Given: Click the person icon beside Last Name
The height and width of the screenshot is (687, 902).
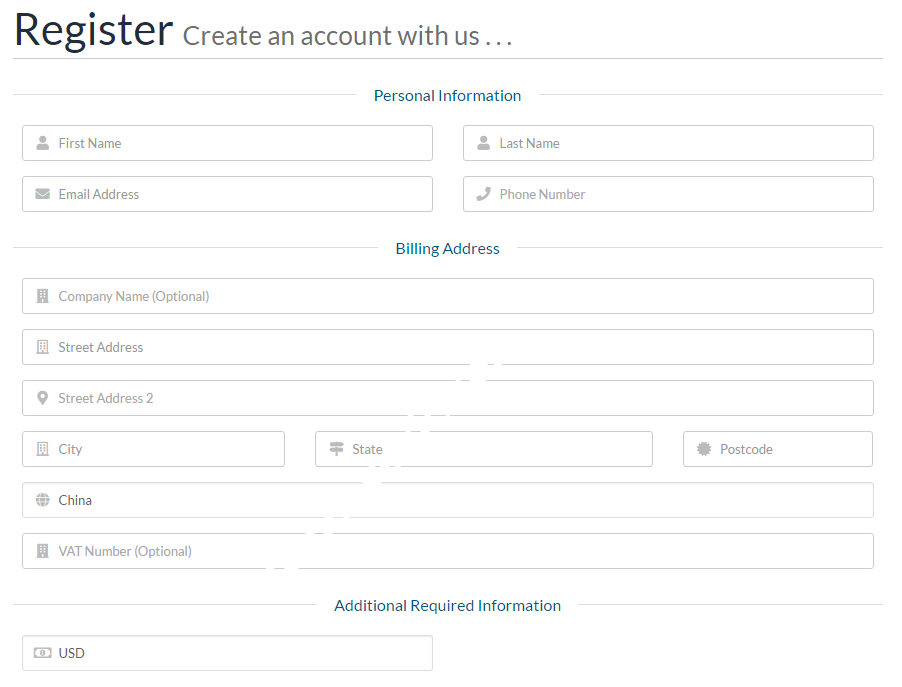Looking at the screenshot, I should (x=483, y=143).
